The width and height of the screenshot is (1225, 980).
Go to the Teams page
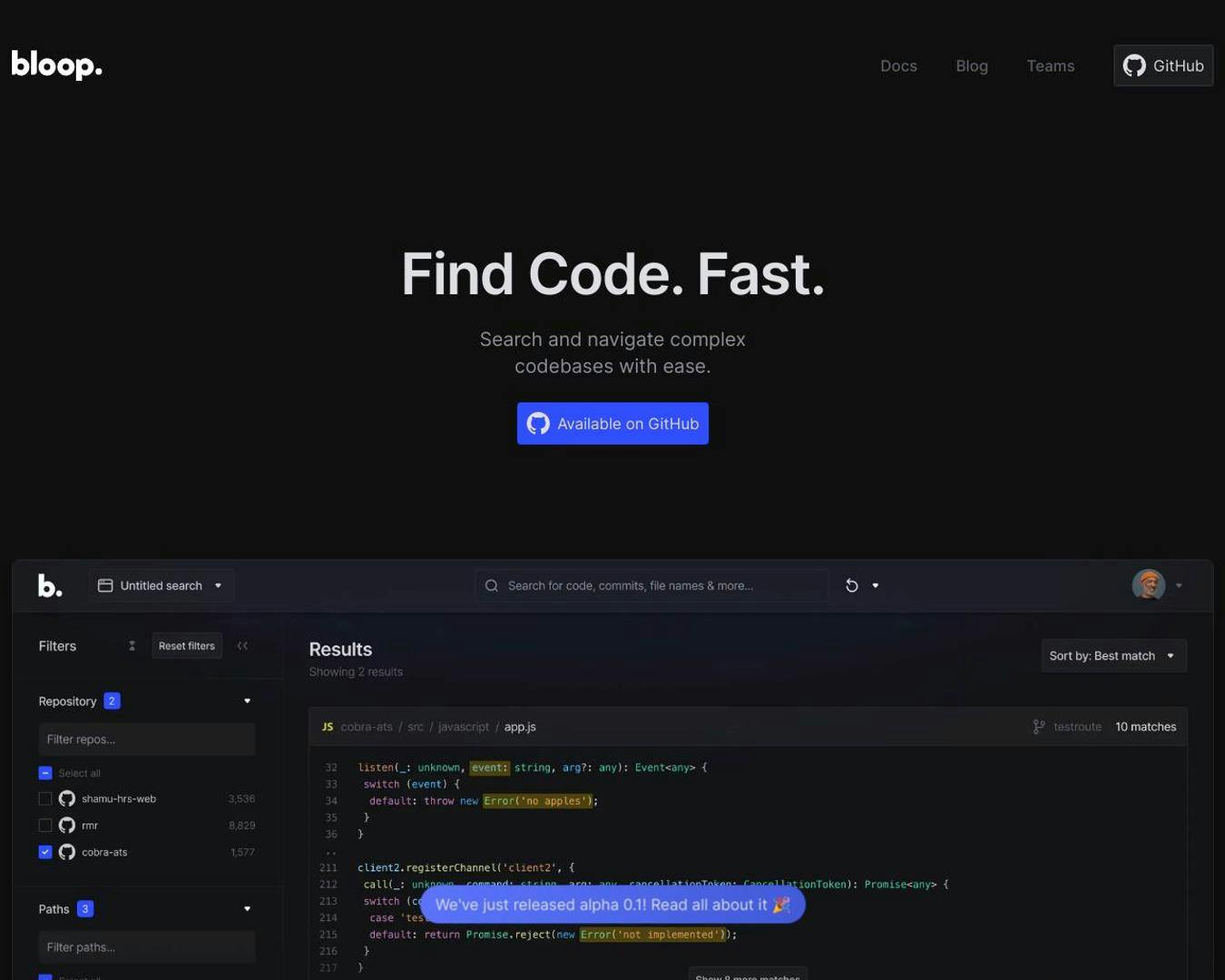(1051, 65)
